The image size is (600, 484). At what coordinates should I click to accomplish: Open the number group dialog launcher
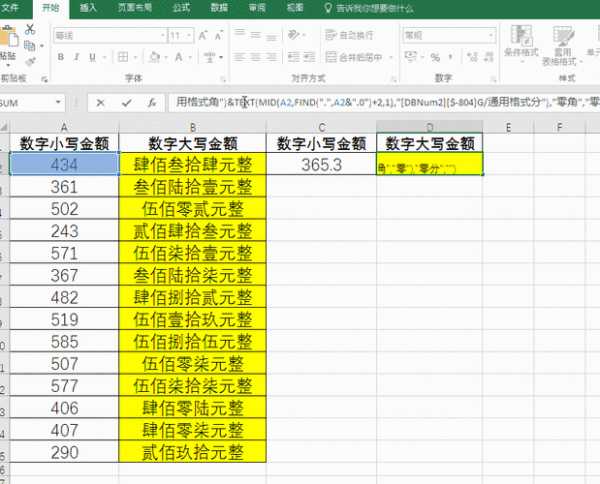(x=494, y=79)
